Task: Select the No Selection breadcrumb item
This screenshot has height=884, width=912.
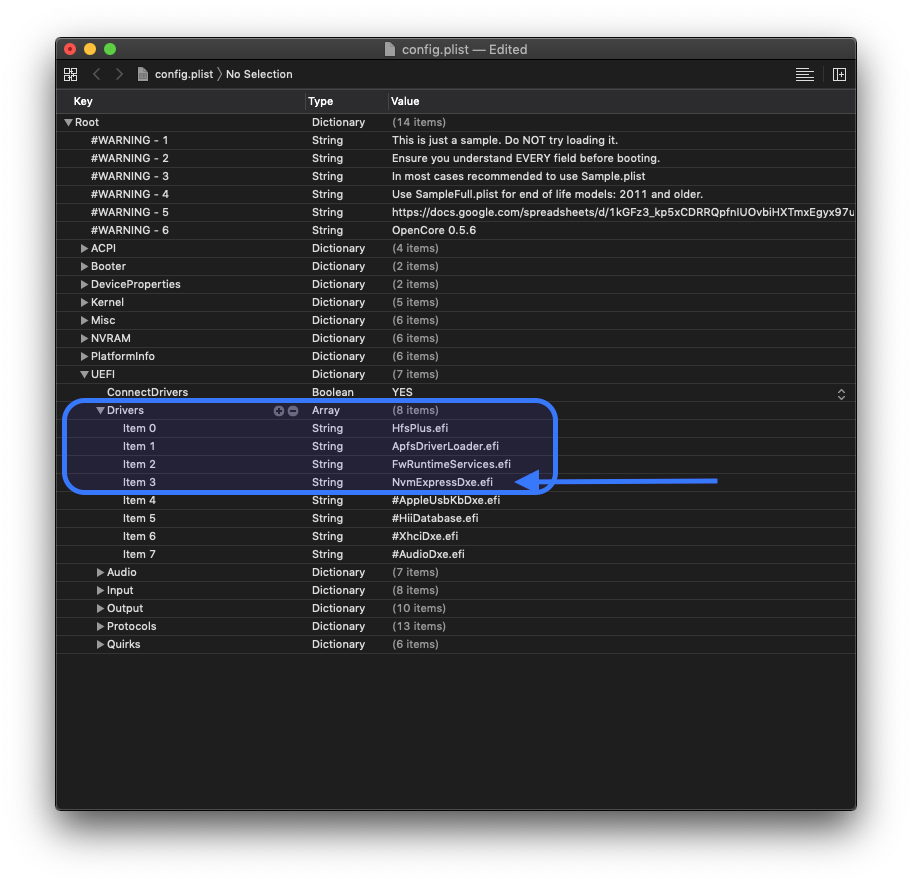Action: point(259,74)
